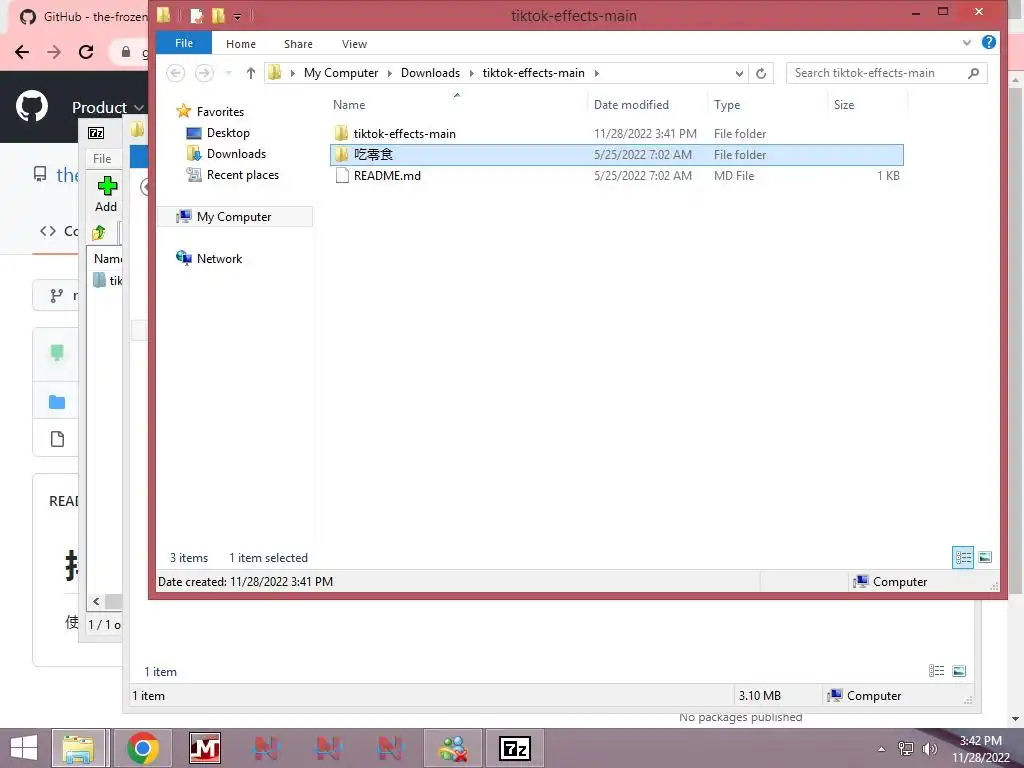Switch to large icons view layout
The width and height of the screenshot is (1024, 768).
[x=985, y=558]
